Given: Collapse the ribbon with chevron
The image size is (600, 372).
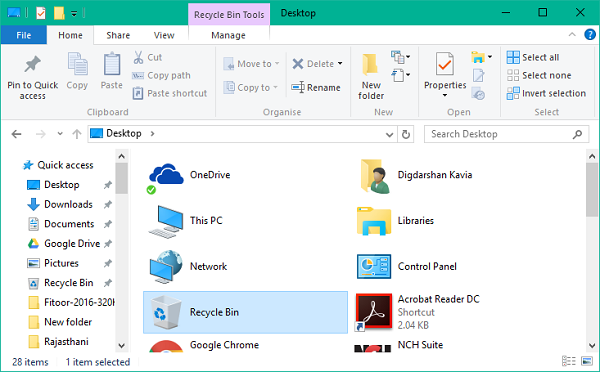Looking at the screenshot, I should [x=572, y=34].
